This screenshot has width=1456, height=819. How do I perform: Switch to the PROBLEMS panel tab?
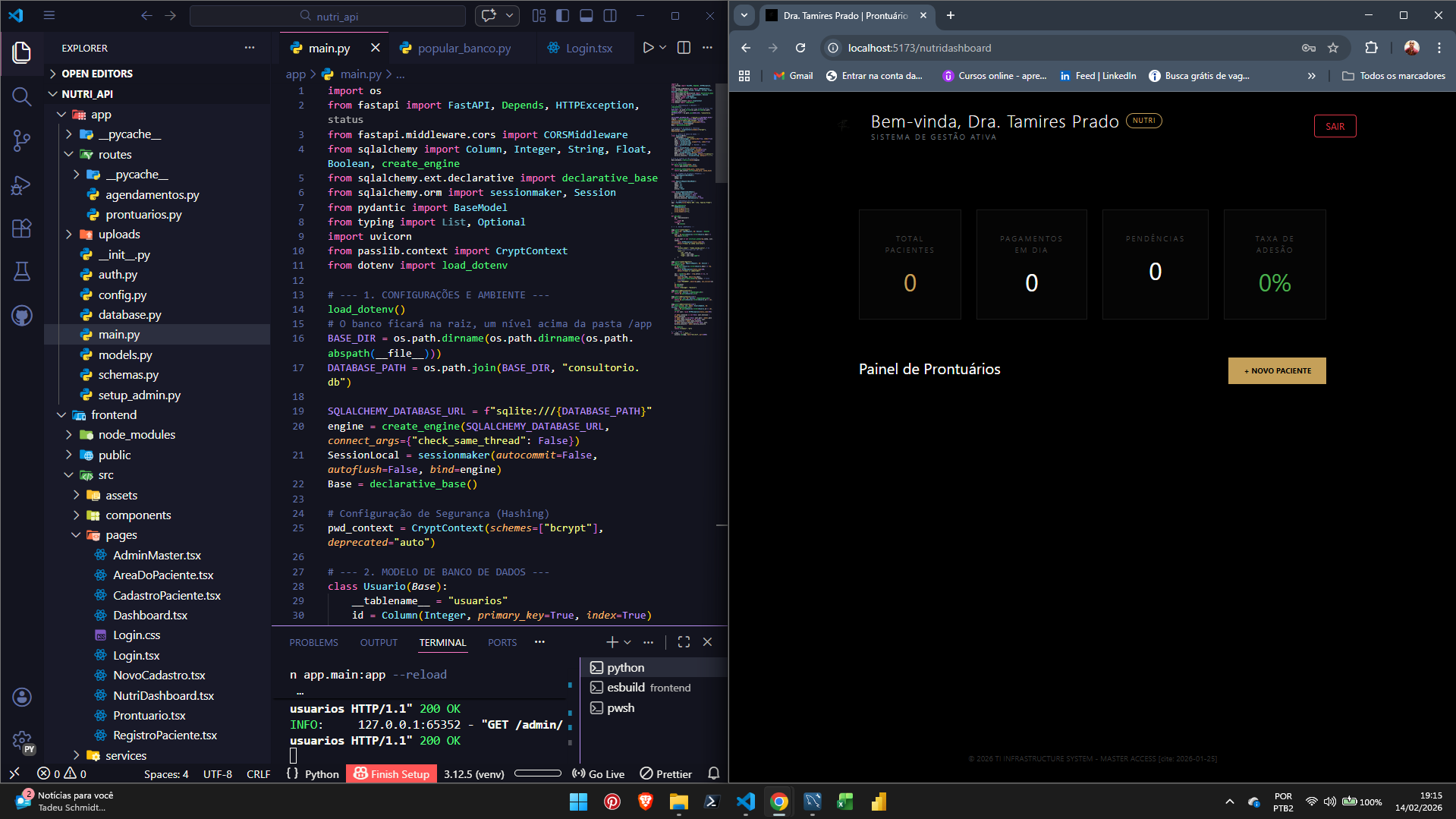[313, 642]
